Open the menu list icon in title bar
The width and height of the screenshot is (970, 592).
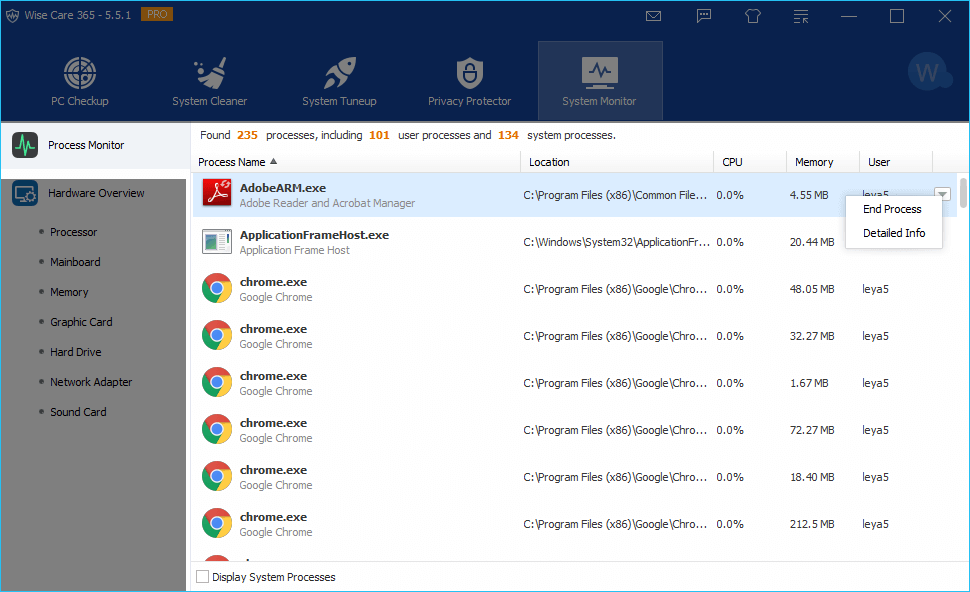click(801, 16)
